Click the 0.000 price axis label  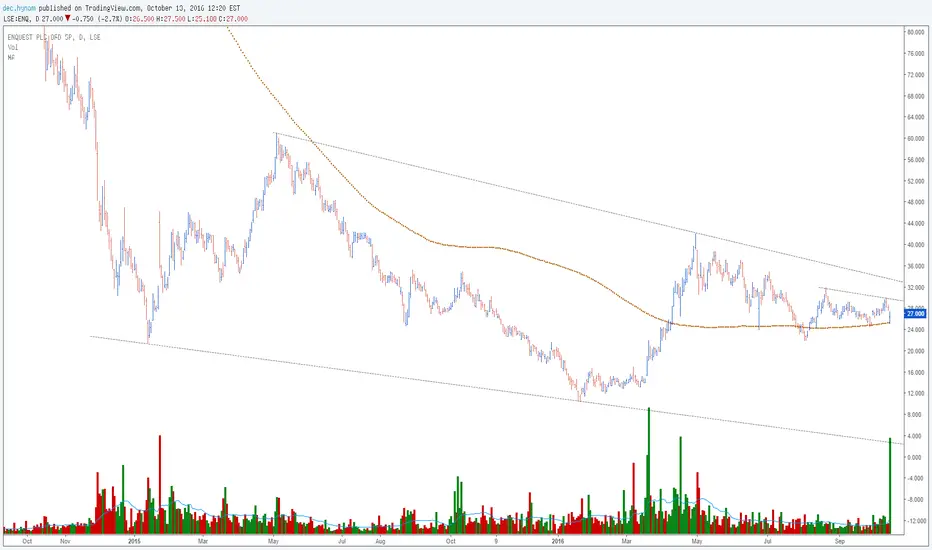pos(914,457)
